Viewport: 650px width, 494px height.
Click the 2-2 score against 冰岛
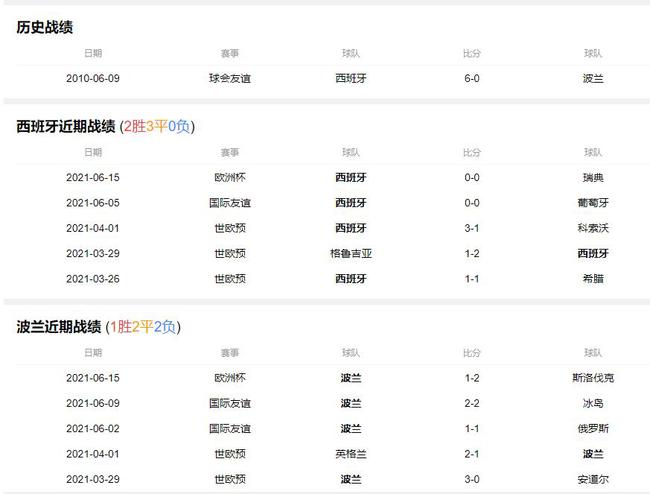coord(471,403)
